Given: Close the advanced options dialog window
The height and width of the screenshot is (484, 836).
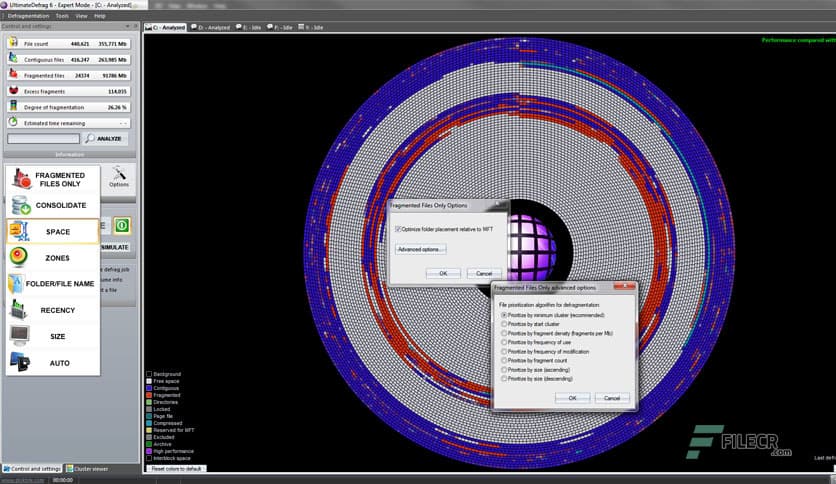Looking at the screenshot, I should coord(624,287).
